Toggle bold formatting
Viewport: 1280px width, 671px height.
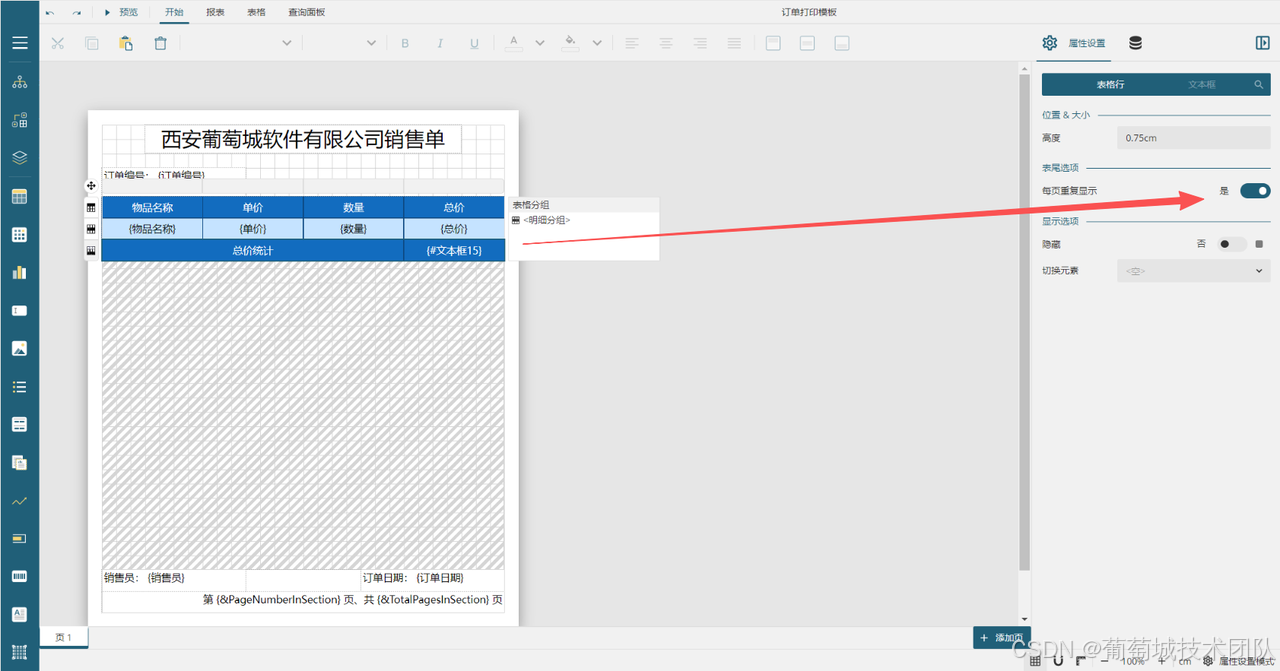[x=405, y=43]
